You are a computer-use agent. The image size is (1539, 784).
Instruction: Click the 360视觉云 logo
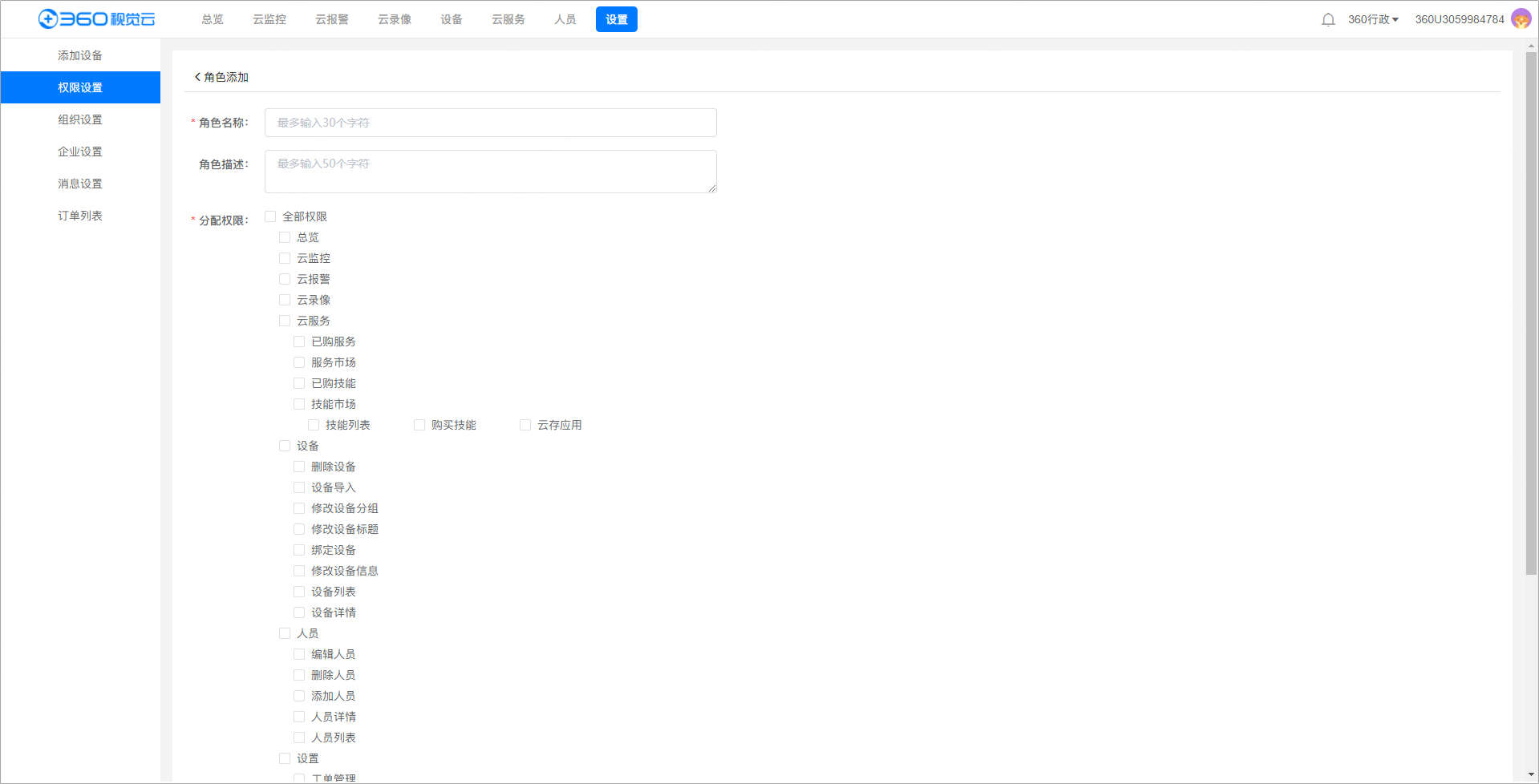pos(96,19)
